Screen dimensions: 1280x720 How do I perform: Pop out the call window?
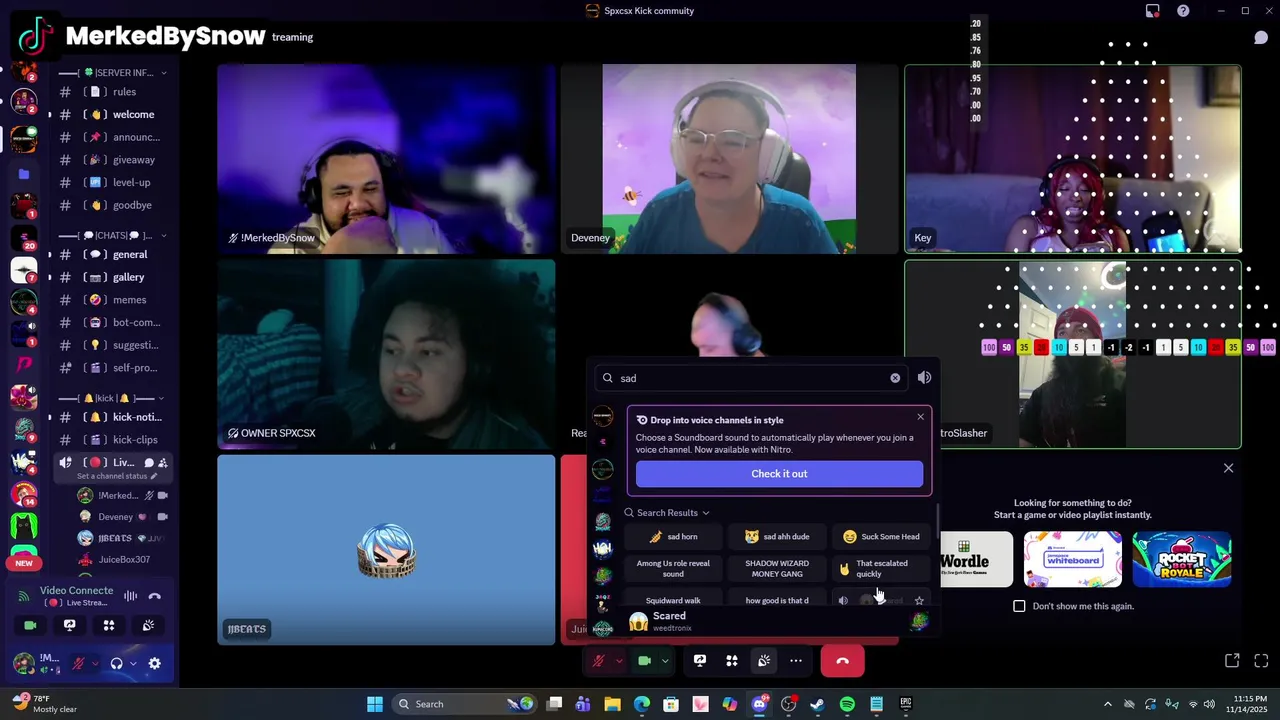coord(1232,661)
